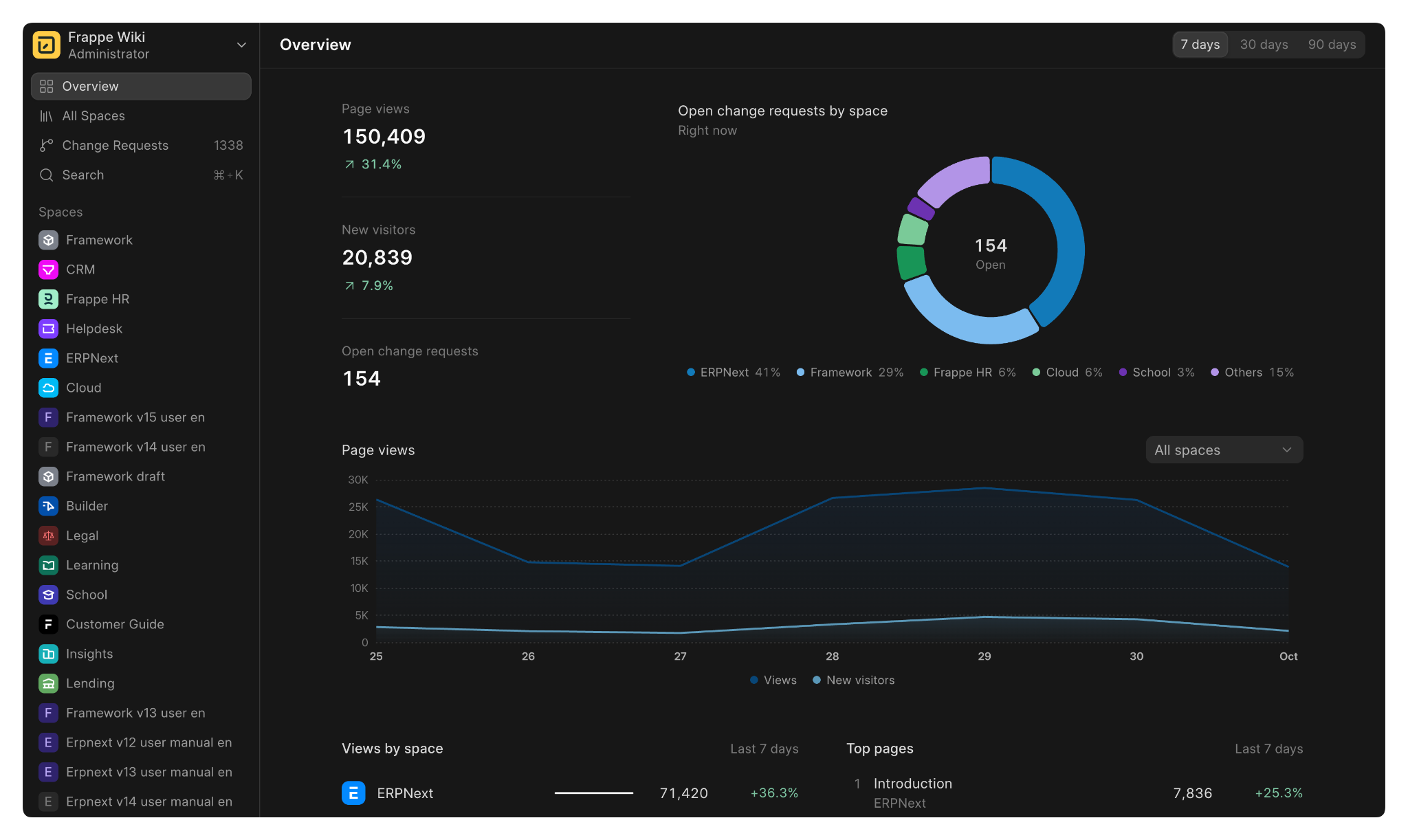The image size is (1408, 840).
Task: Open the School space icon
Action: coord(48,595)
